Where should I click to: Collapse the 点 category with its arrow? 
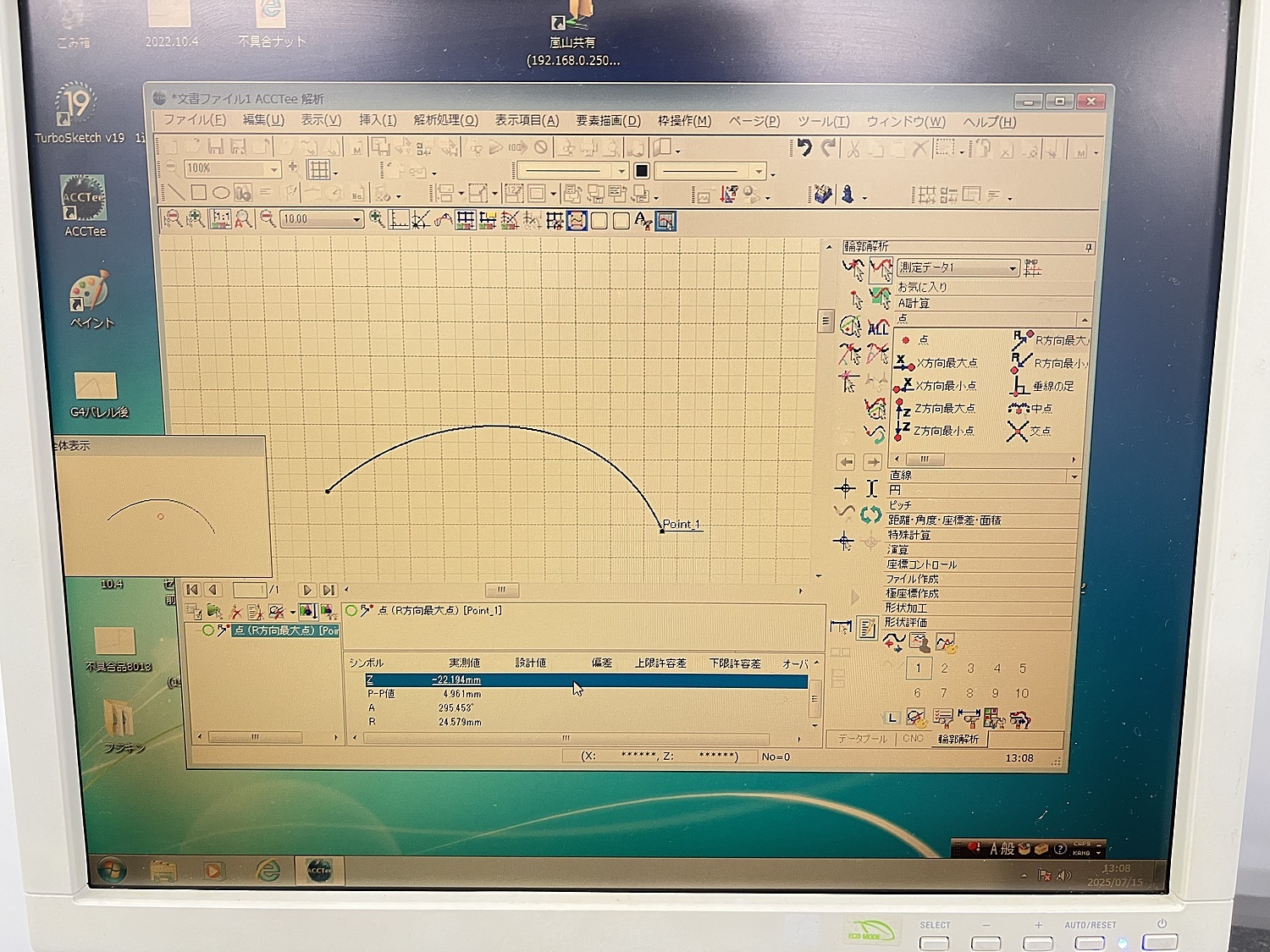coord(1084,320)
